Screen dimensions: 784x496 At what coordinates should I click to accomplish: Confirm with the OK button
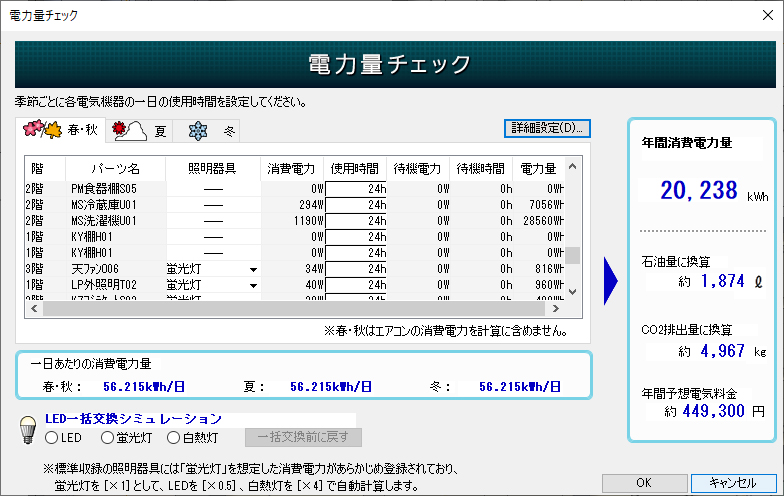point(644,483)
